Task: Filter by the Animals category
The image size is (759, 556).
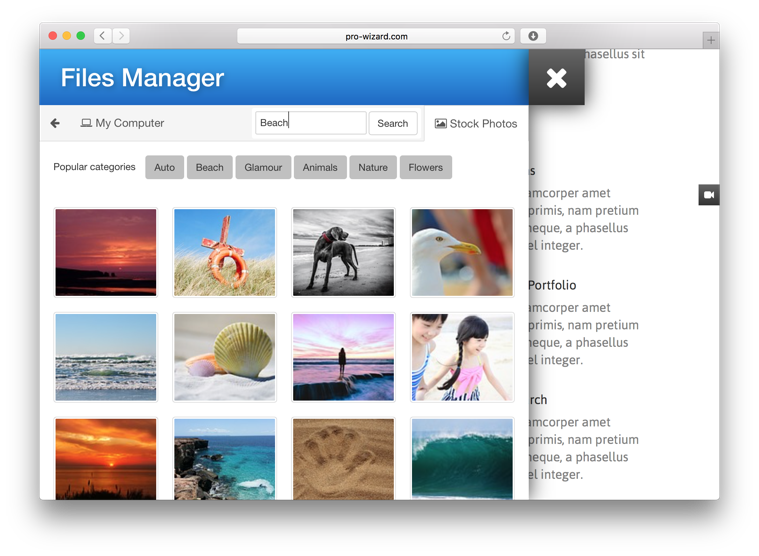Action: [x=320, y=167]
